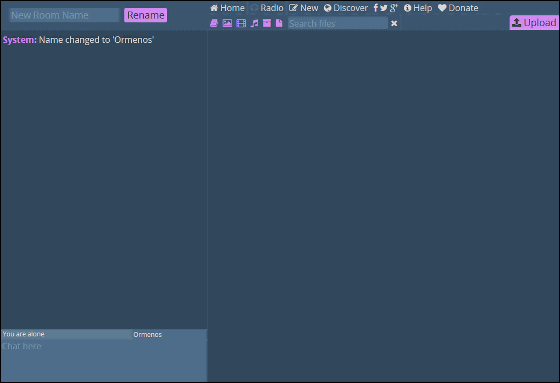Screen dimensions: 560x383
Task: Open the Twitter bird icon link
Action: tap(384, 8)
